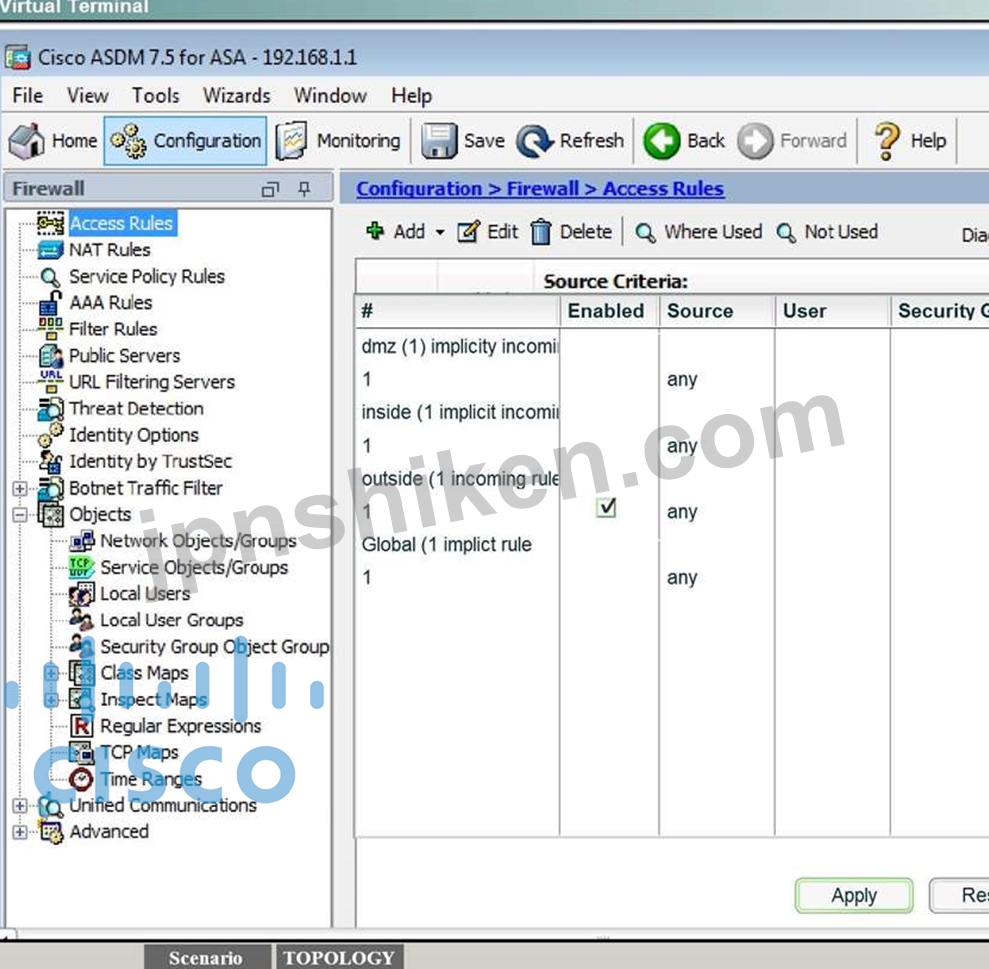
Task: Open the Tools menu
Action: point(156,96)
